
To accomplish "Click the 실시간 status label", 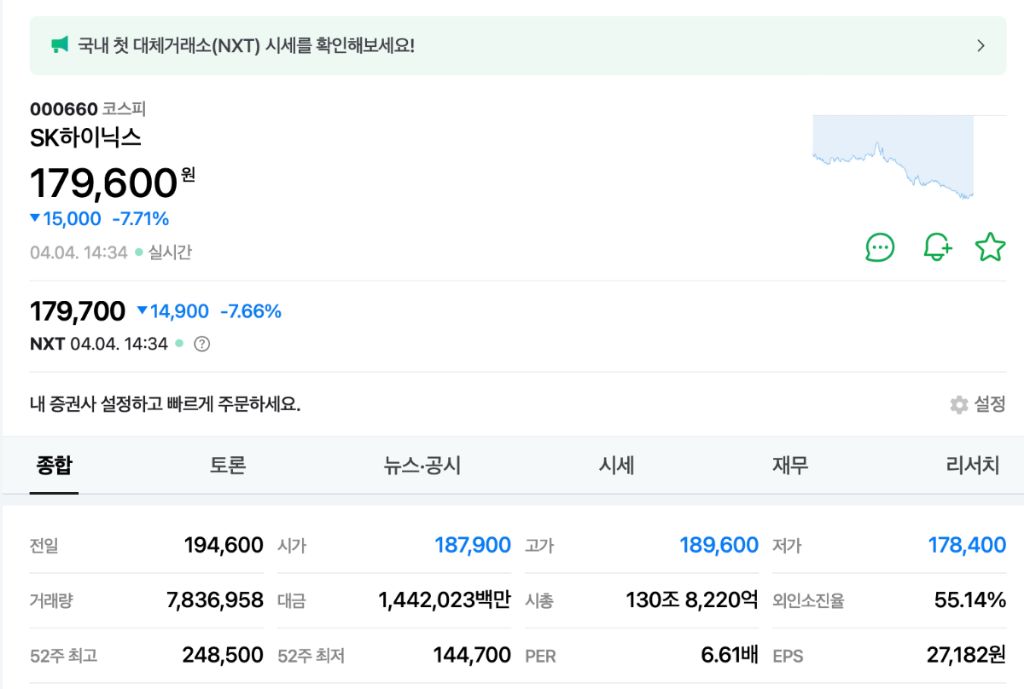I will point(170,252).
